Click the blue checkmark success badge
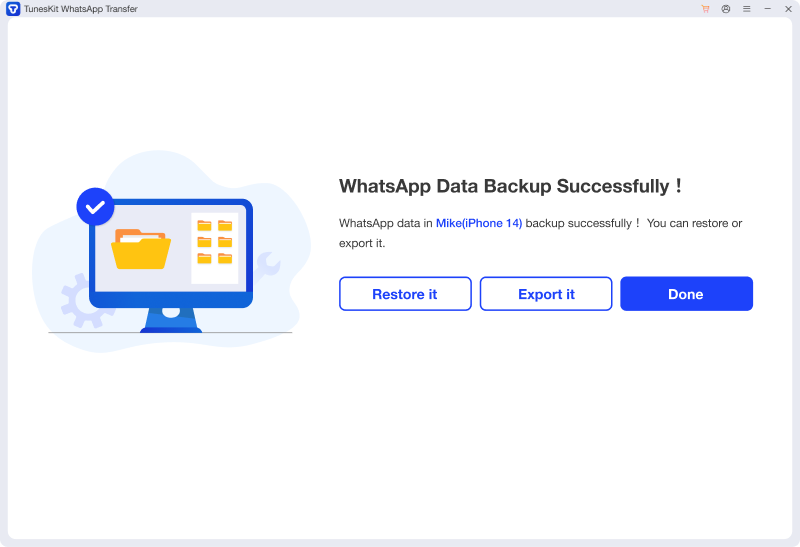800x547 pixels. [x=95, y=207]
